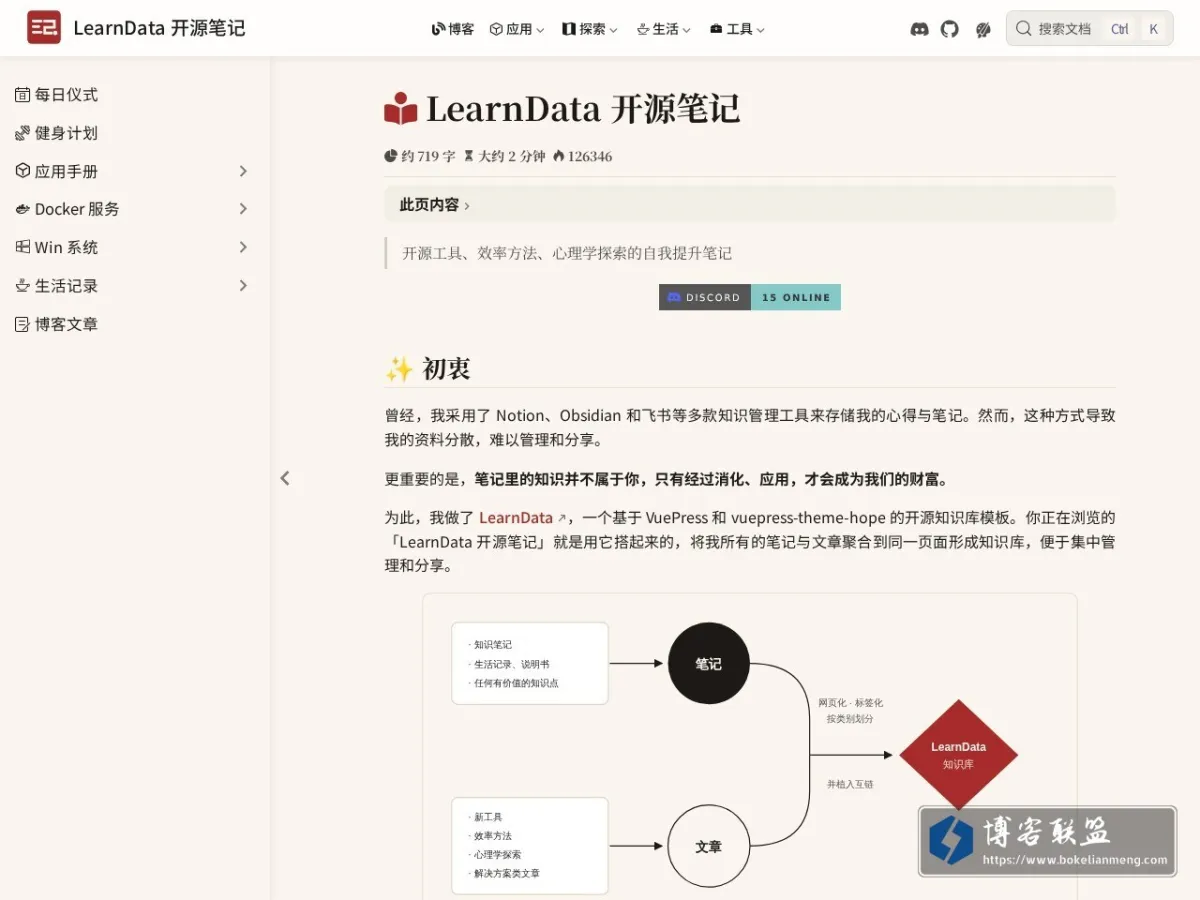Screen dimensions: 1200x900
Task: Expand Docker 服务 sidebar chevron
Action: pyautogui.click(x=243, y=209)
